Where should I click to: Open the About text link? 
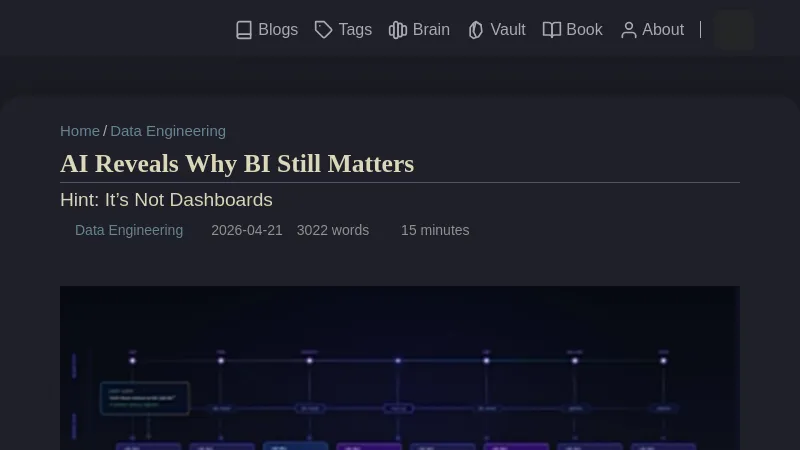click(x=663, y=30)
